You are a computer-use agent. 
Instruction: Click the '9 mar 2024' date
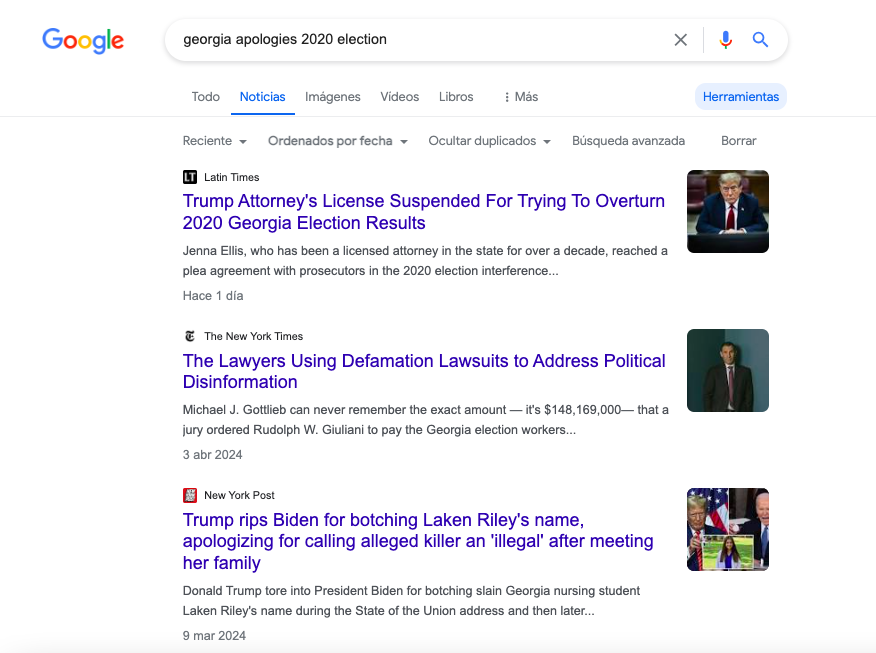[x=214, y=636]
